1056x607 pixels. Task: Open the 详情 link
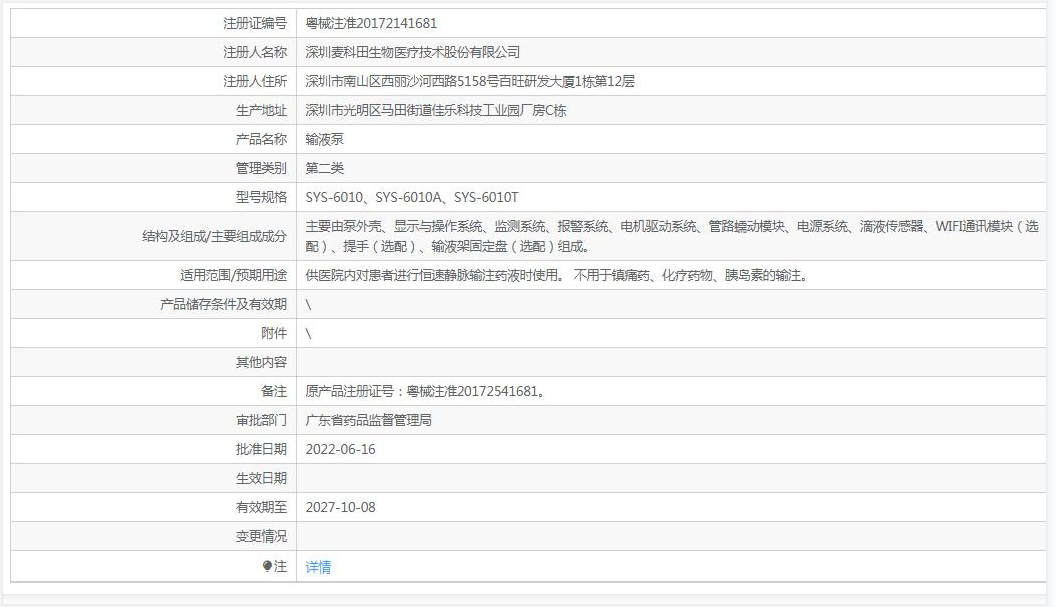tap(318, 567)
